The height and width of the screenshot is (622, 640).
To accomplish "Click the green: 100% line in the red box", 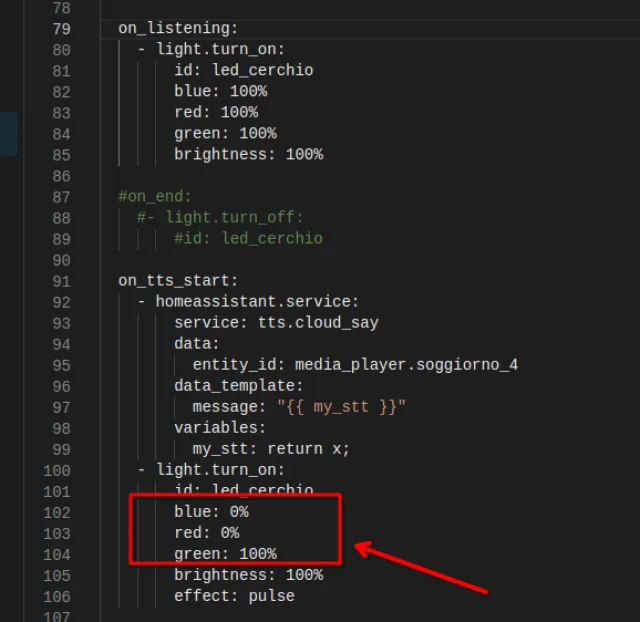I will [x=225, y=553].
